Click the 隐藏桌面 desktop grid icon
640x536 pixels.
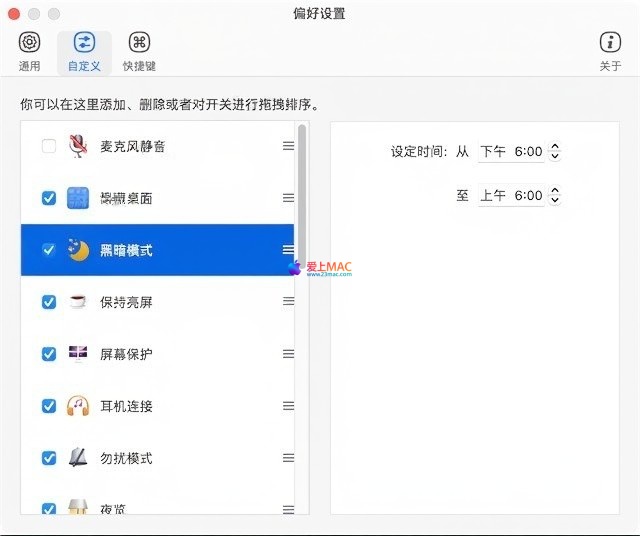click(x=78, y=198)
